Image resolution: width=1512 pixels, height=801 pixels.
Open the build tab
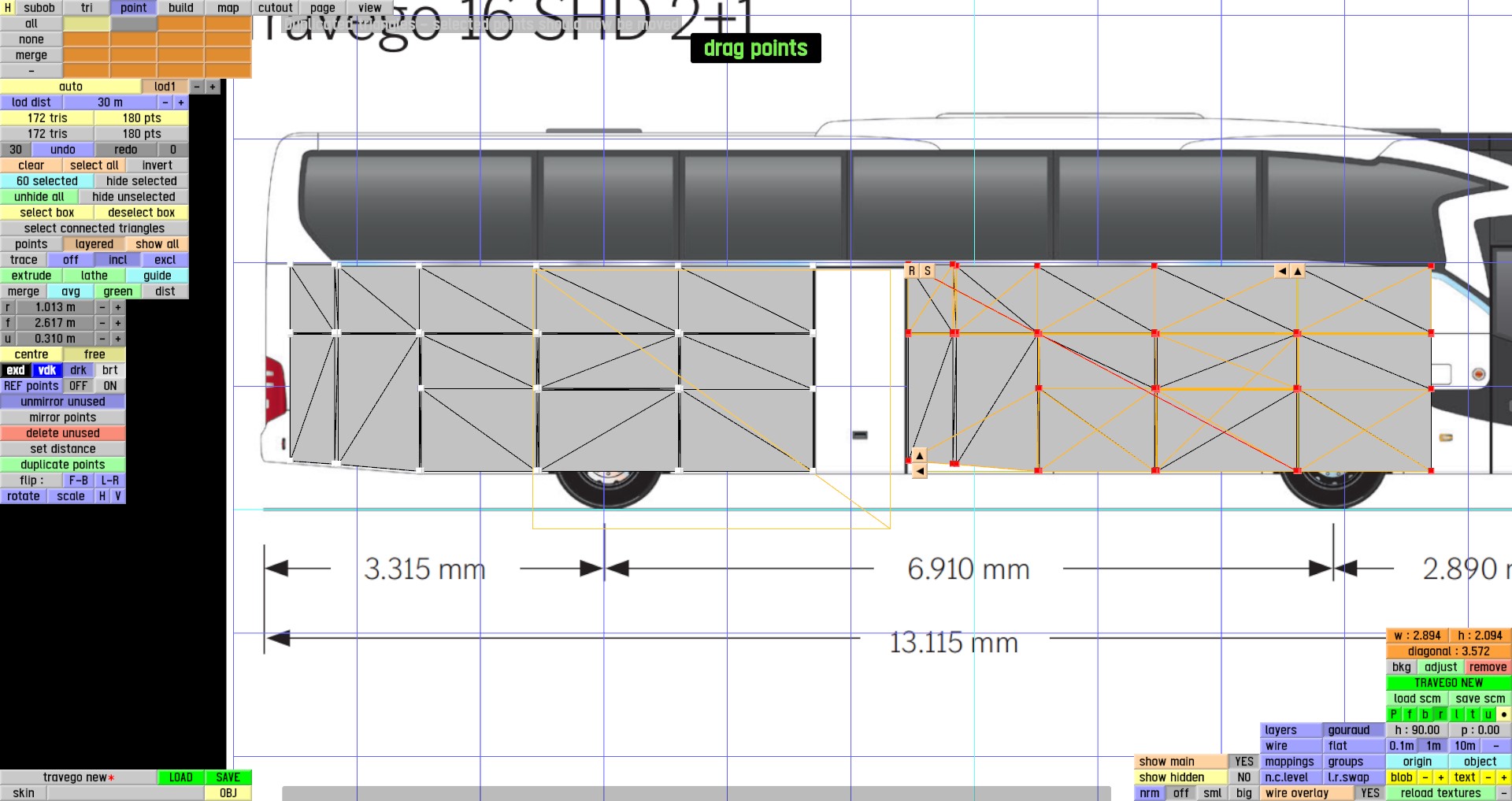coord(181,8)
